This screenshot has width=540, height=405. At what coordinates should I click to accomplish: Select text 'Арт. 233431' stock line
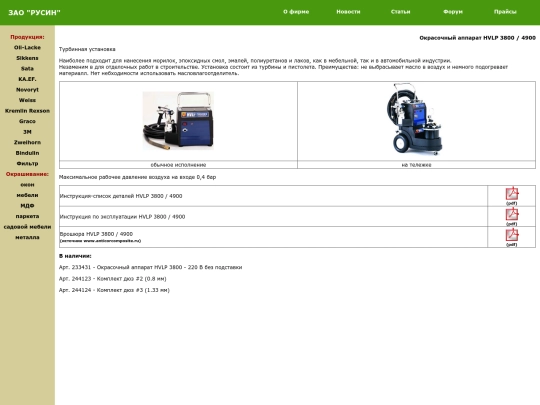150,267
